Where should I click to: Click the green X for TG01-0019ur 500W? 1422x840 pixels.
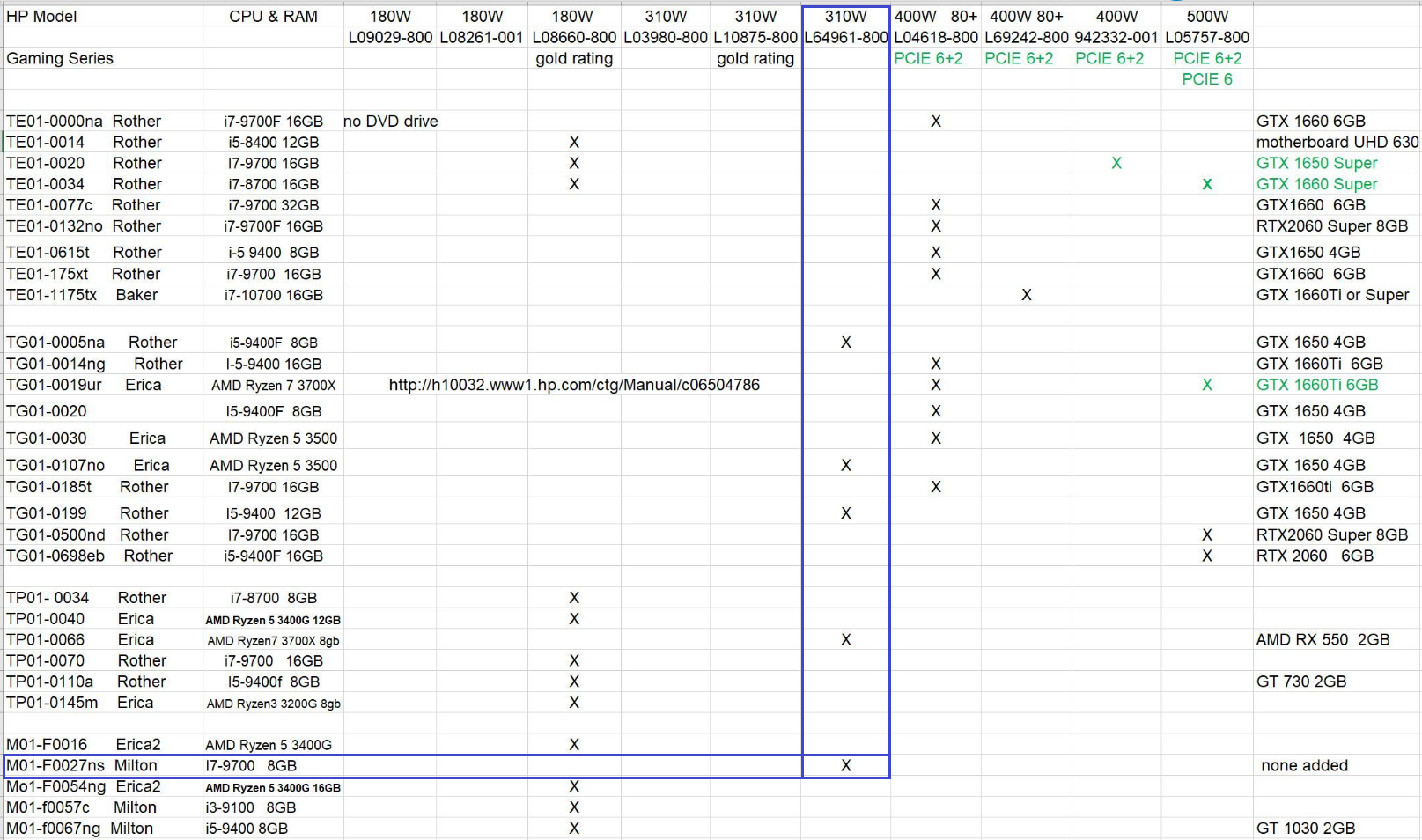(1206, 385)
